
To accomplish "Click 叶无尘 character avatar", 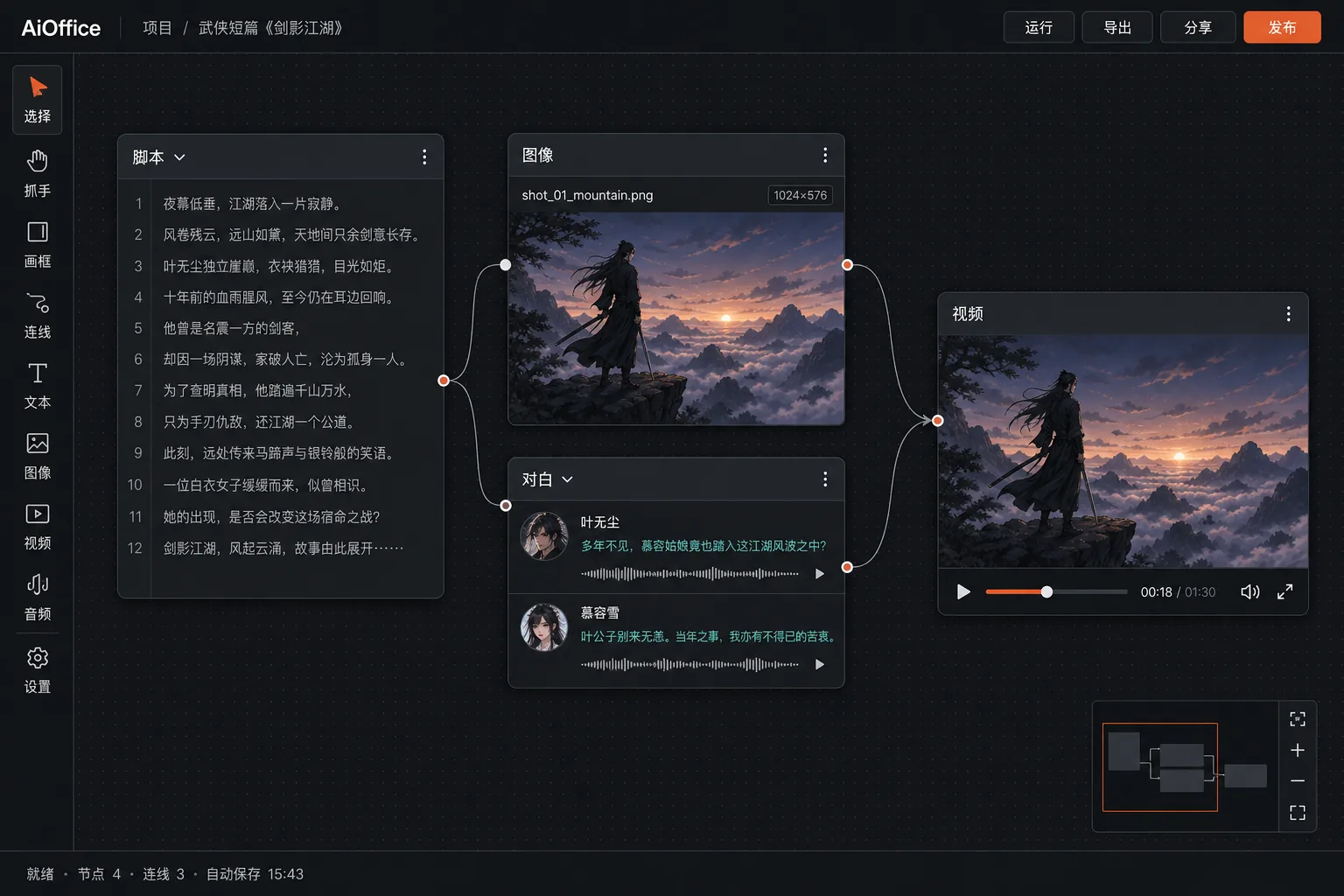I will (544, 536).
